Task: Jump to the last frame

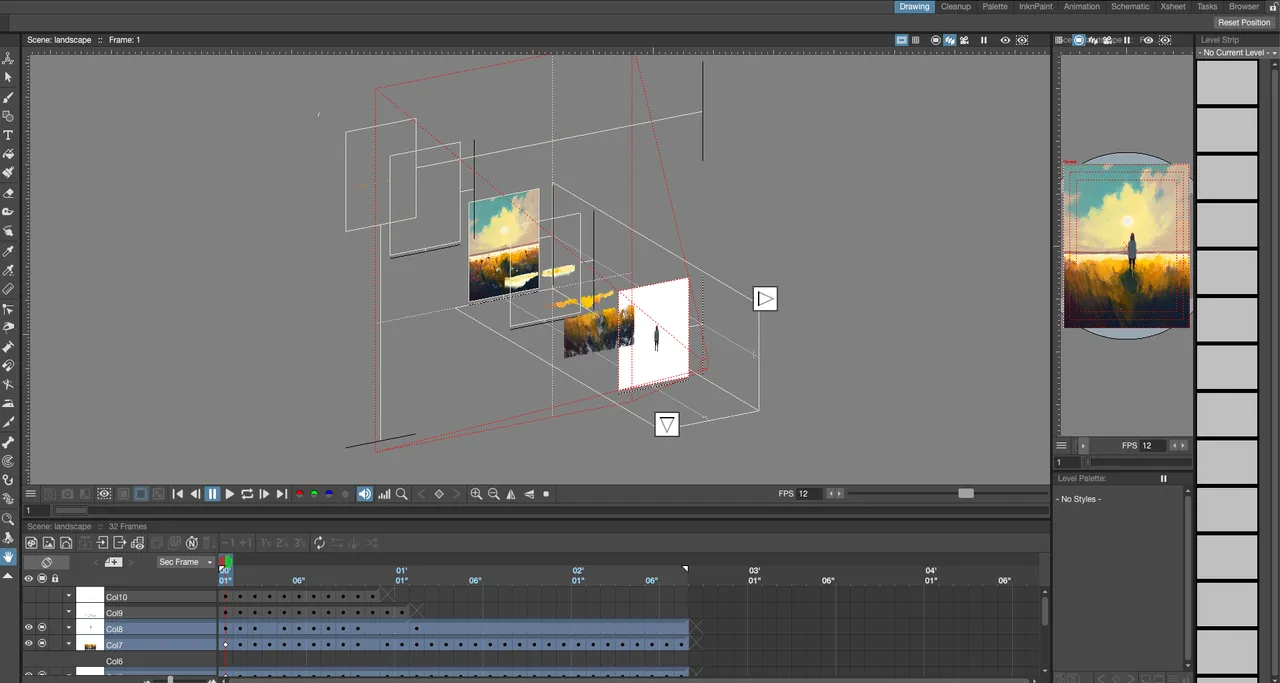Action: (282, 494)
